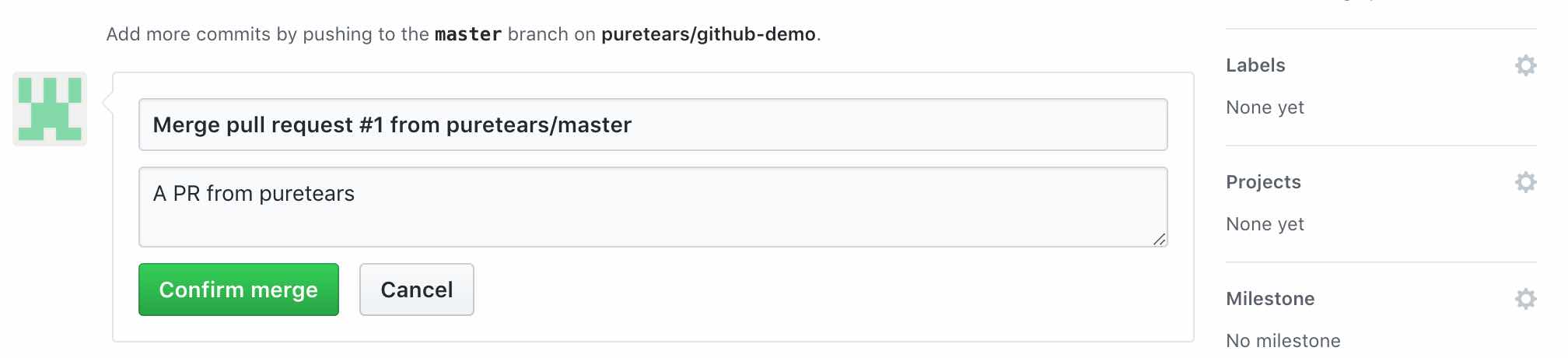Cancel the merge
The image size is (1568, 358).
[x=416, y=290]
